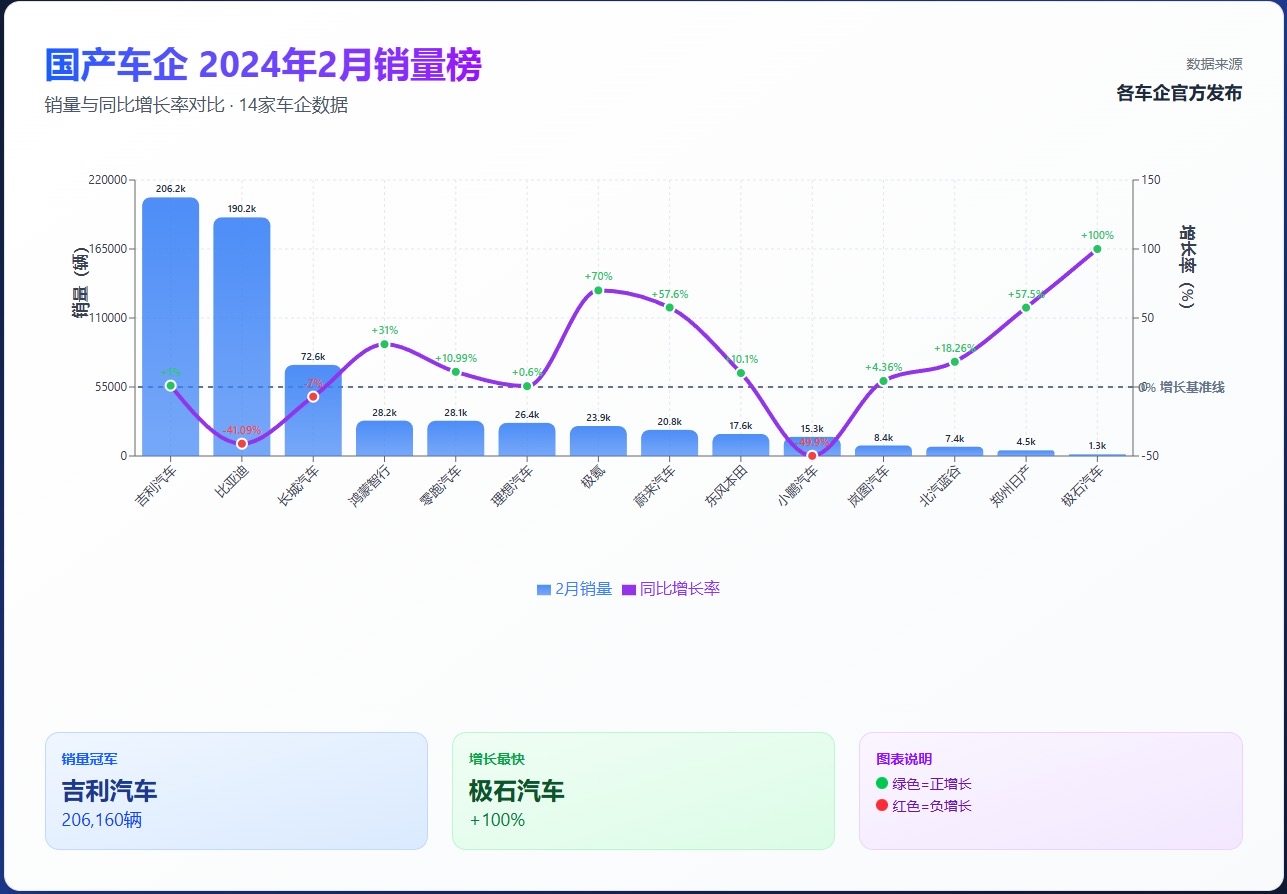Open the 增长最快 极石汽车 card

tap(643, 791)
